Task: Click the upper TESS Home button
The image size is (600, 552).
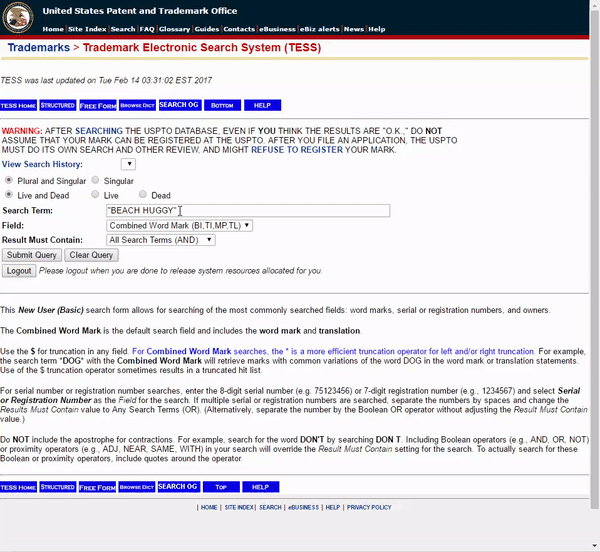Action: point(18,105)
